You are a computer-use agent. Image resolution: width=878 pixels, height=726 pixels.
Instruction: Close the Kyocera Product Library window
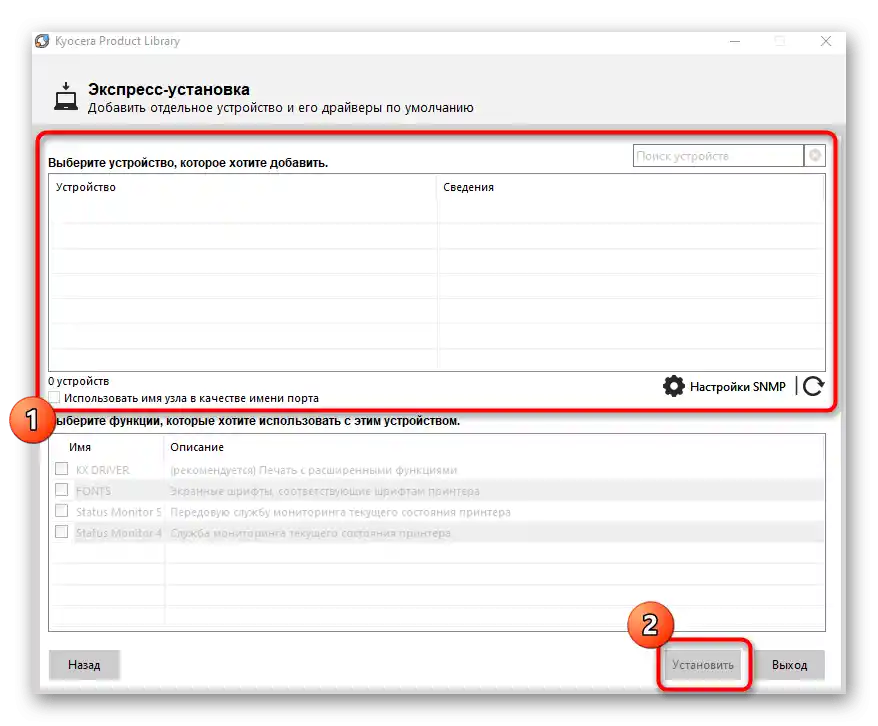click(826, 41)
